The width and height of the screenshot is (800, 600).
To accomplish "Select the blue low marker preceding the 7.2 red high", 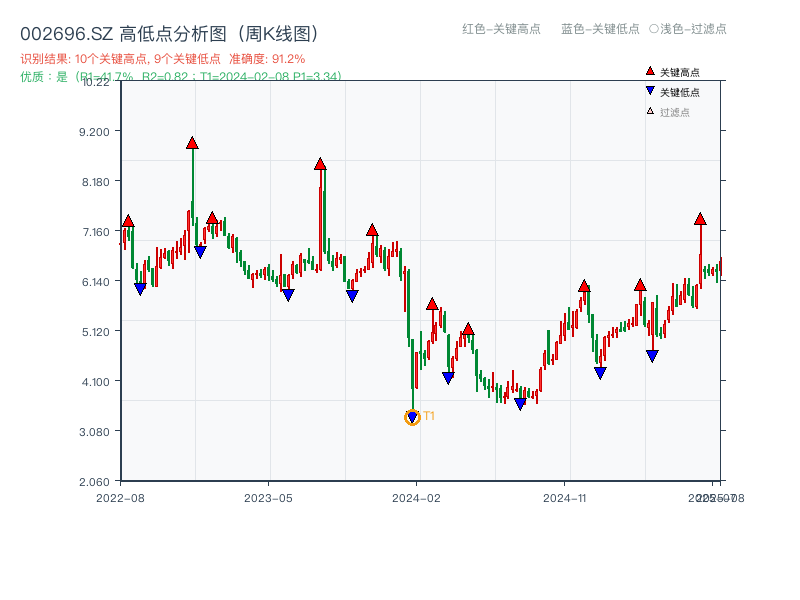I will 352,296.
